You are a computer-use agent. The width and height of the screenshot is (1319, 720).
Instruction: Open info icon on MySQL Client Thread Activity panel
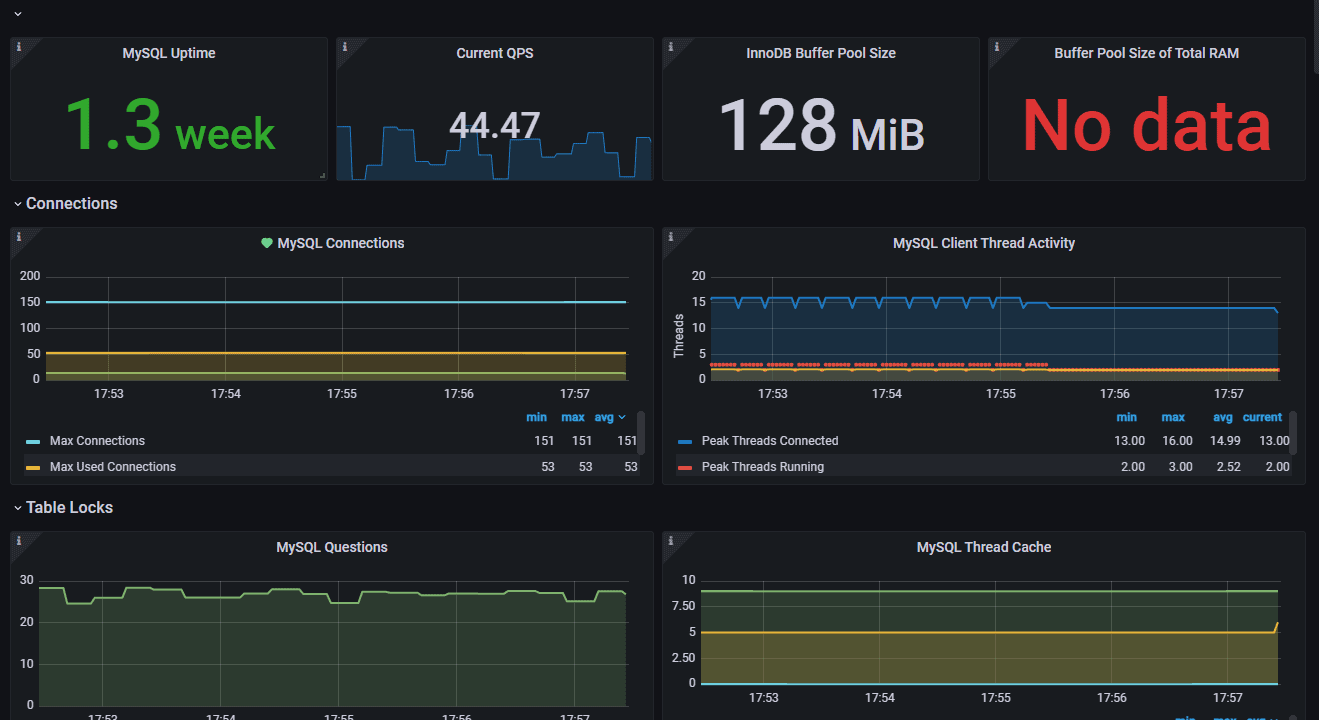pos(670,237)
